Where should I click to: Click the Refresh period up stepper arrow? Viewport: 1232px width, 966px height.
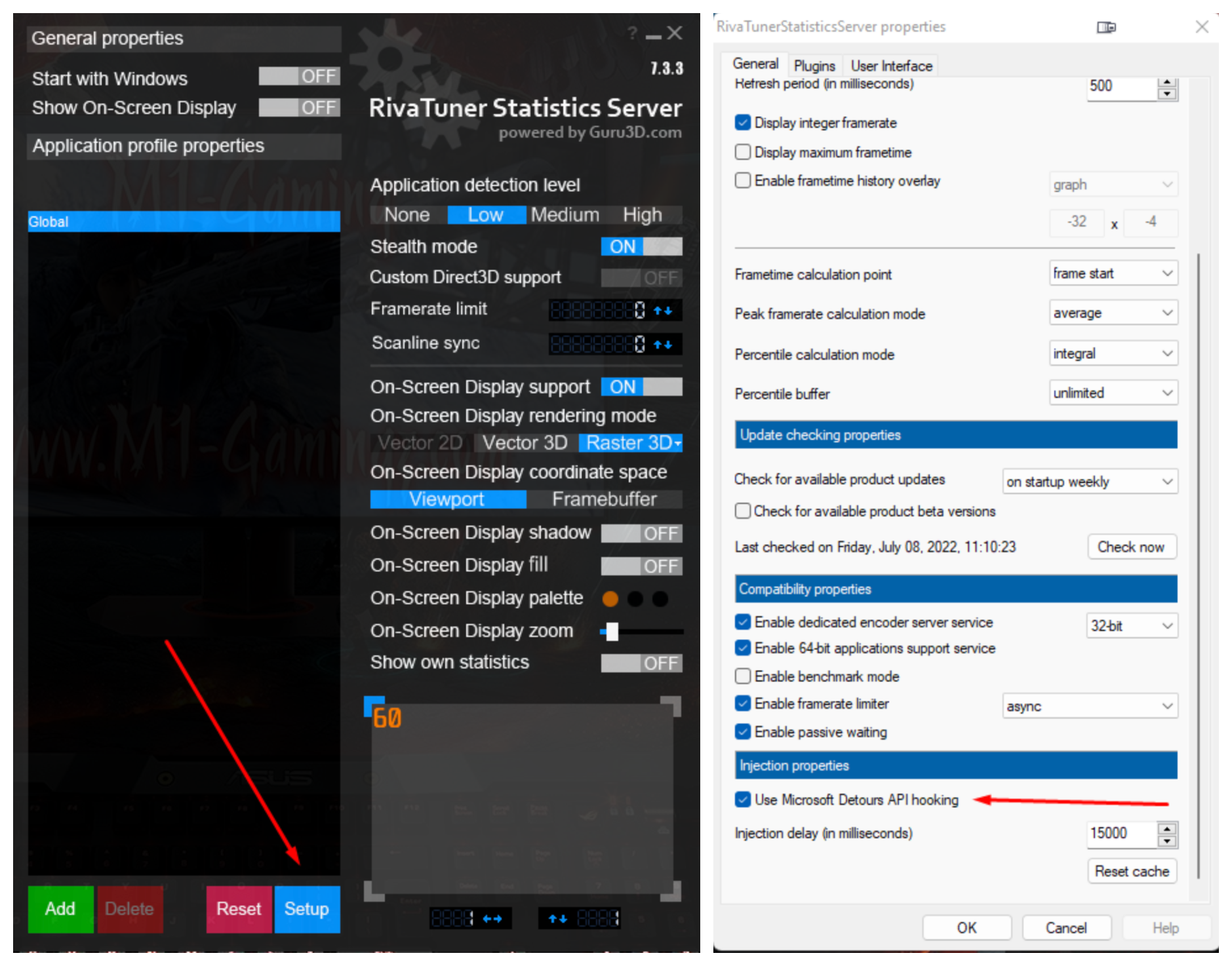(x=1167, y=81)
